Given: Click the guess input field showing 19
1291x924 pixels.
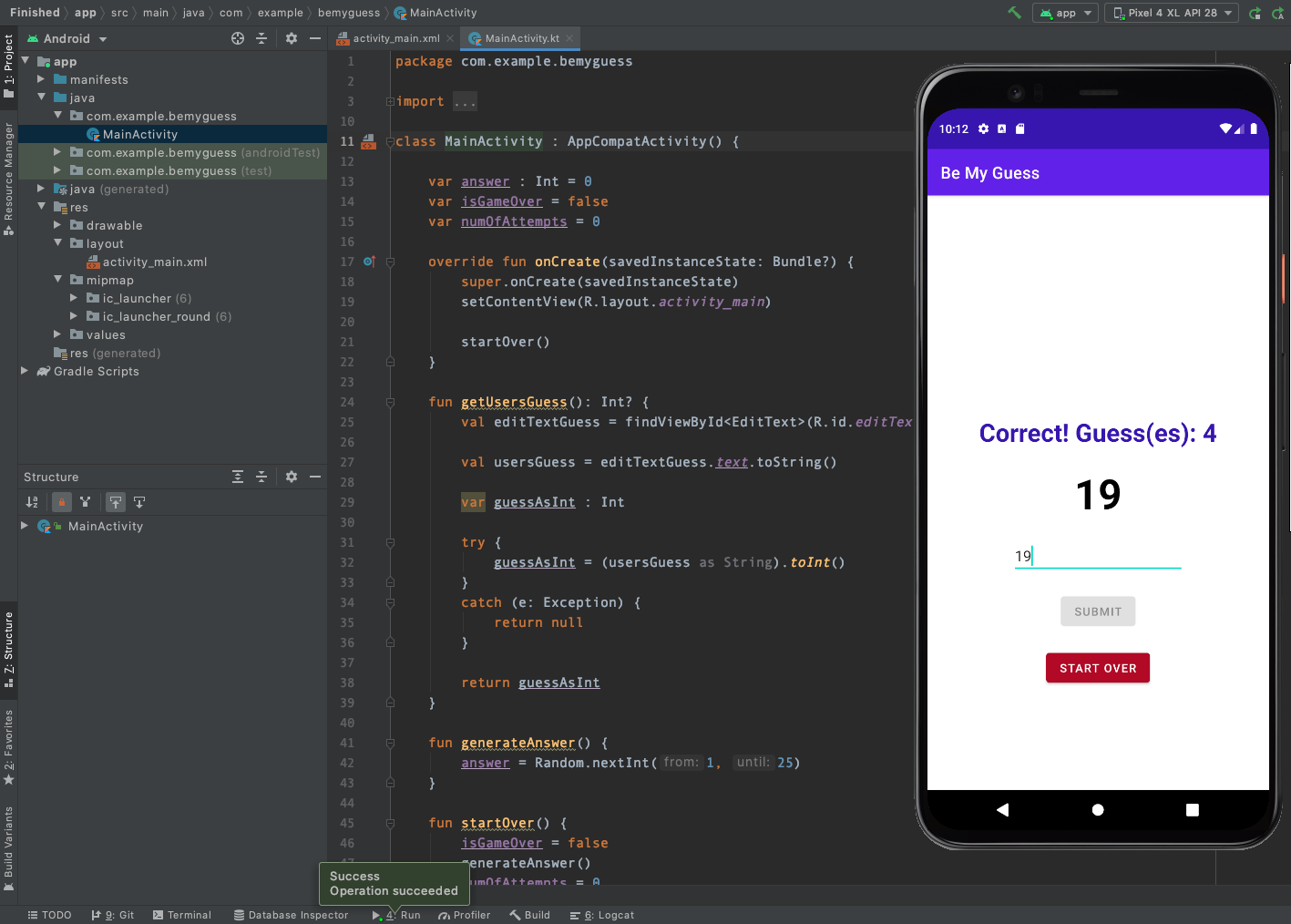Looking at the screenshot, I should coord(1097,555).
